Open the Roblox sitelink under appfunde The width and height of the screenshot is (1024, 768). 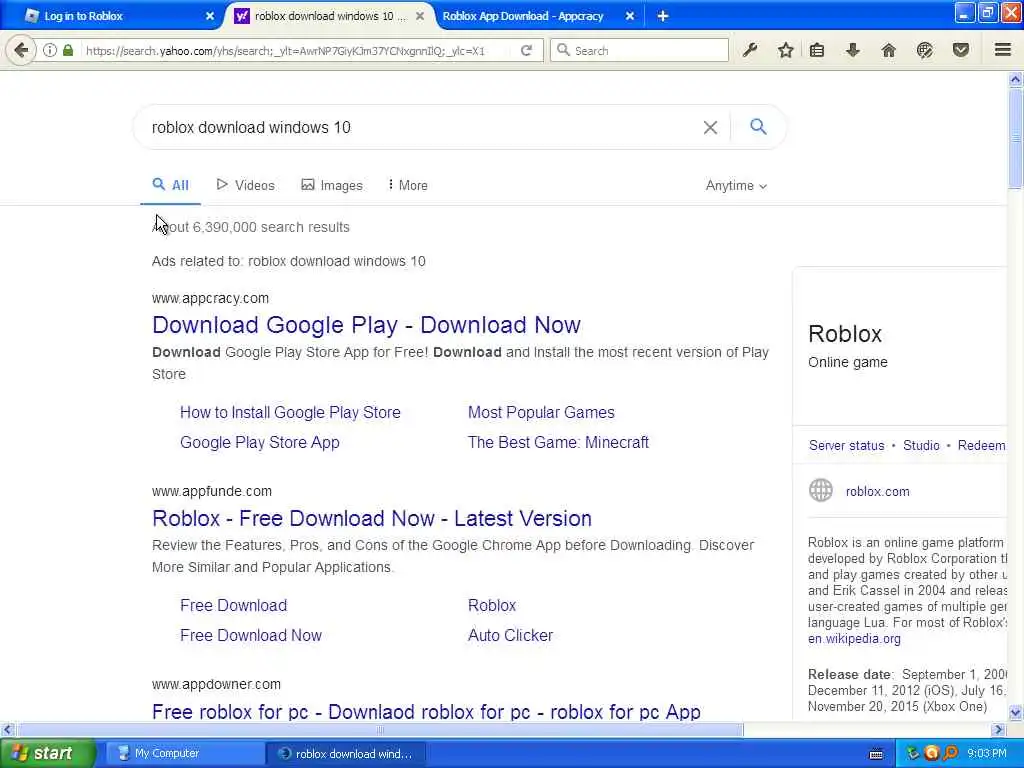(x=492, y=605)
